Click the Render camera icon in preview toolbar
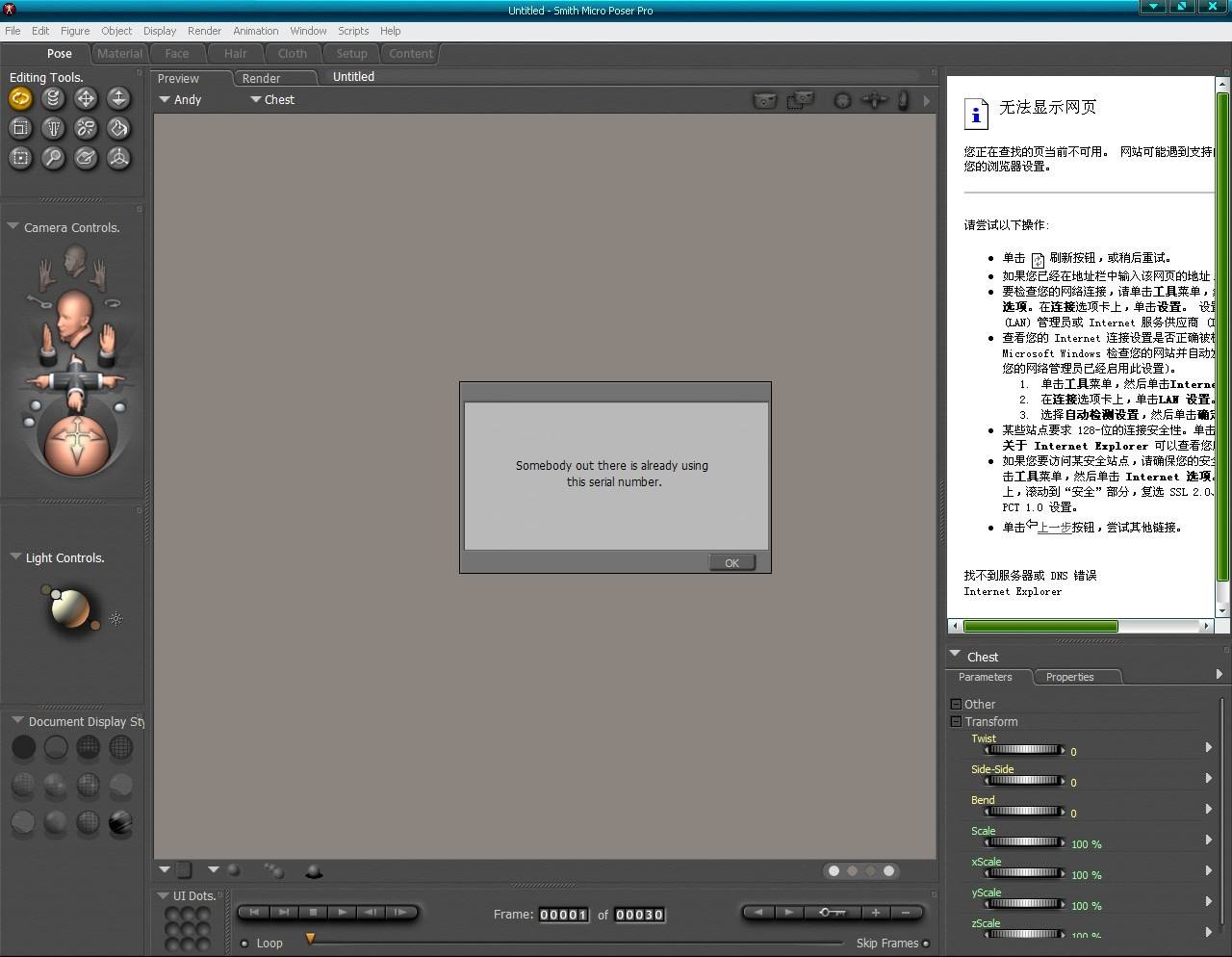 tap(764, 100)
